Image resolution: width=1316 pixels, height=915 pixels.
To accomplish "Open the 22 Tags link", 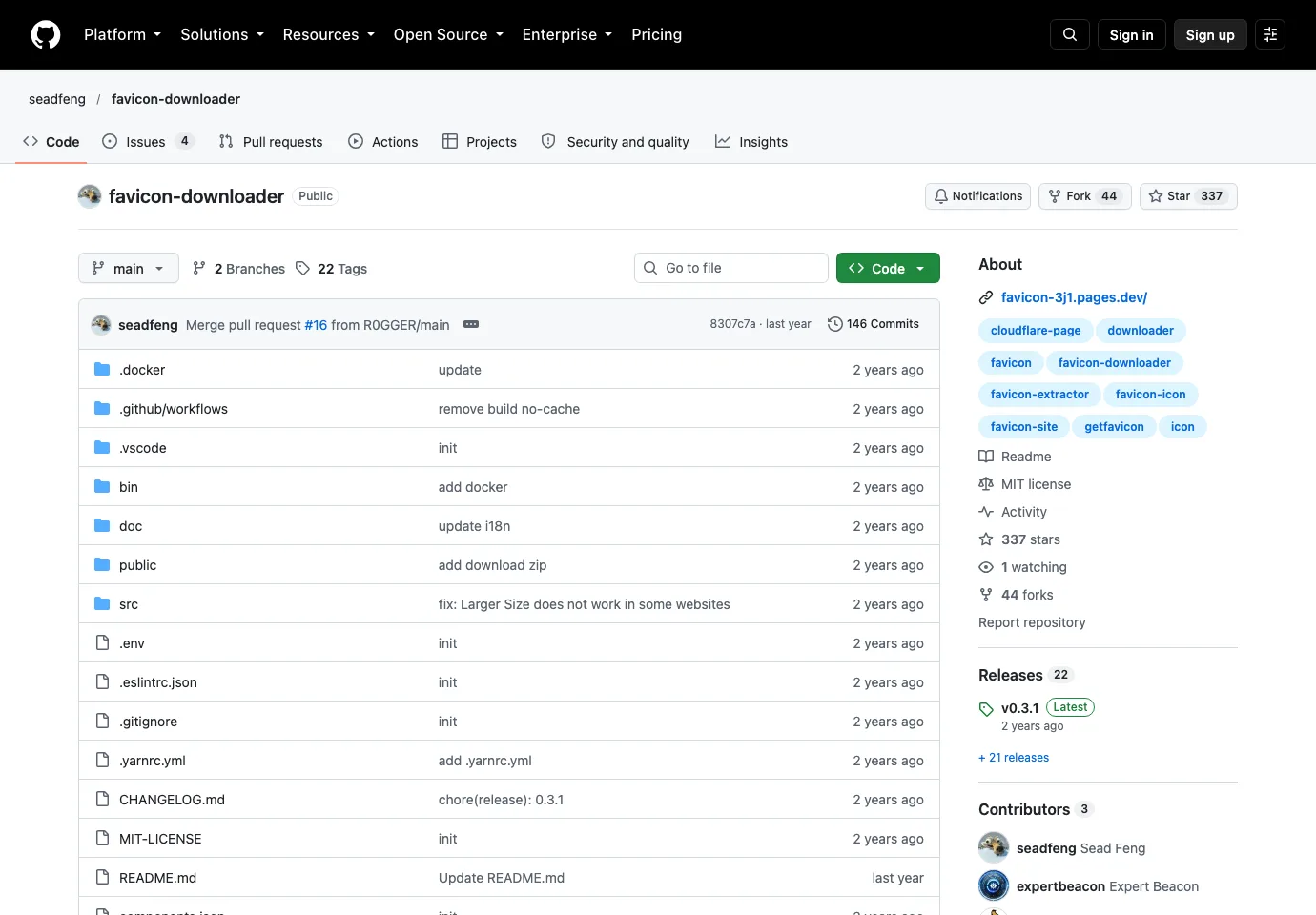I will pyautogui.click(x=331, y=269).
